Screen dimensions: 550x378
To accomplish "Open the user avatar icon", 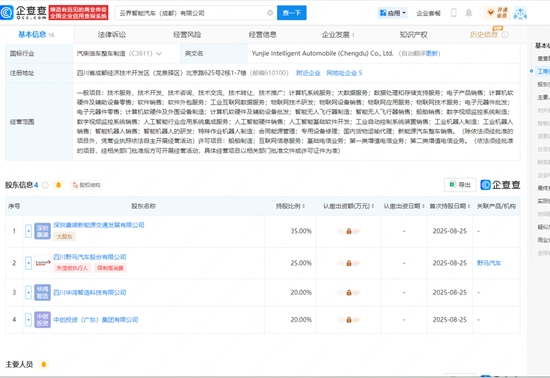I will (520, 13).
